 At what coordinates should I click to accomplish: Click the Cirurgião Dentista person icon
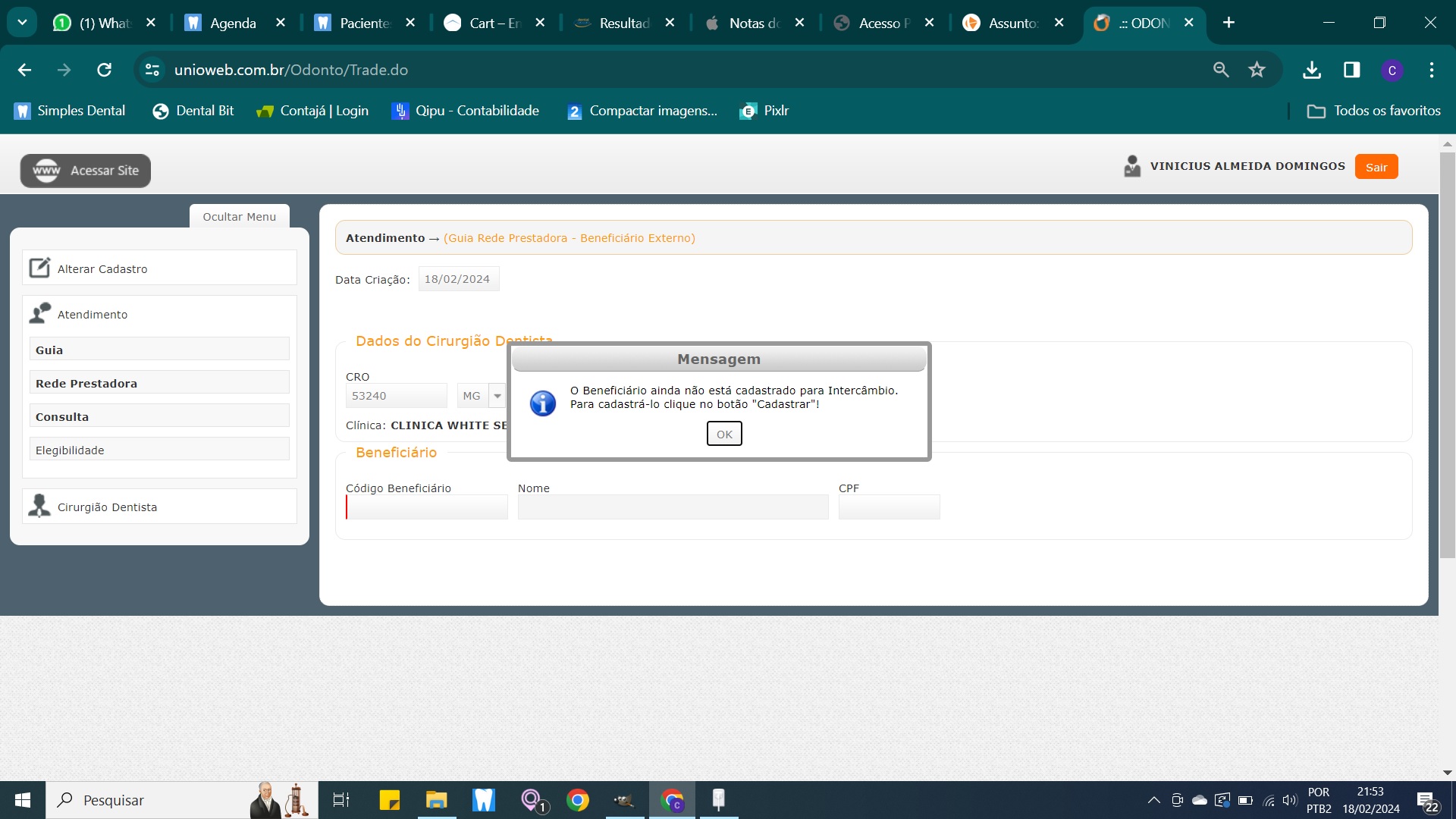coord(39,506)
